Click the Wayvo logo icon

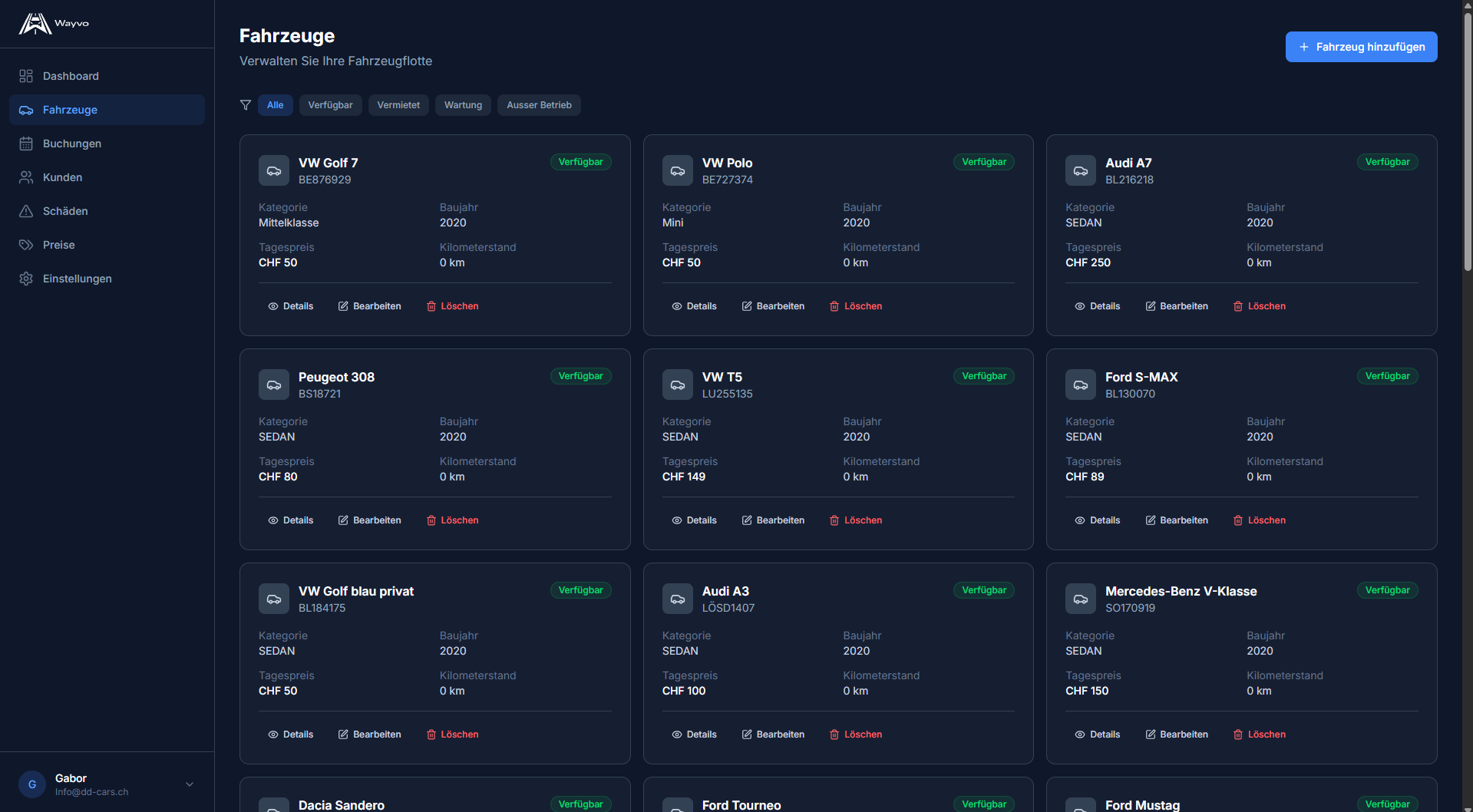tap(35, 24)
